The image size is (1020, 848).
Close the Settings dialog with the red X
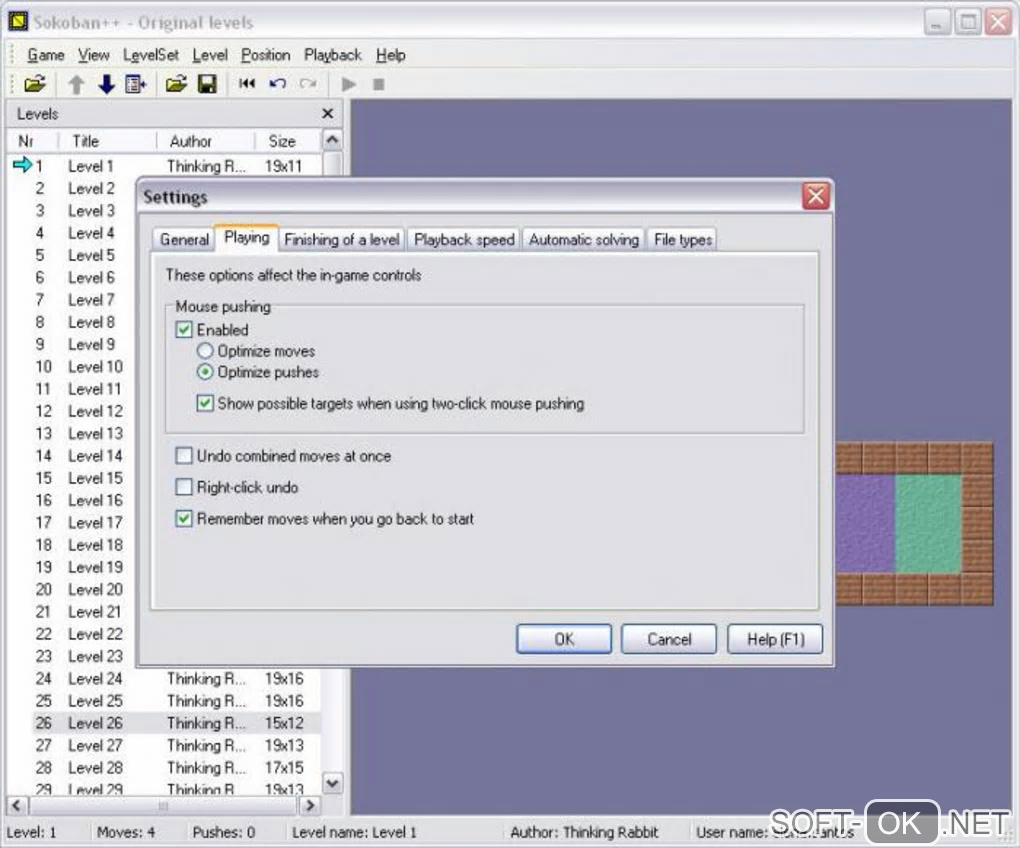[816, 196]
